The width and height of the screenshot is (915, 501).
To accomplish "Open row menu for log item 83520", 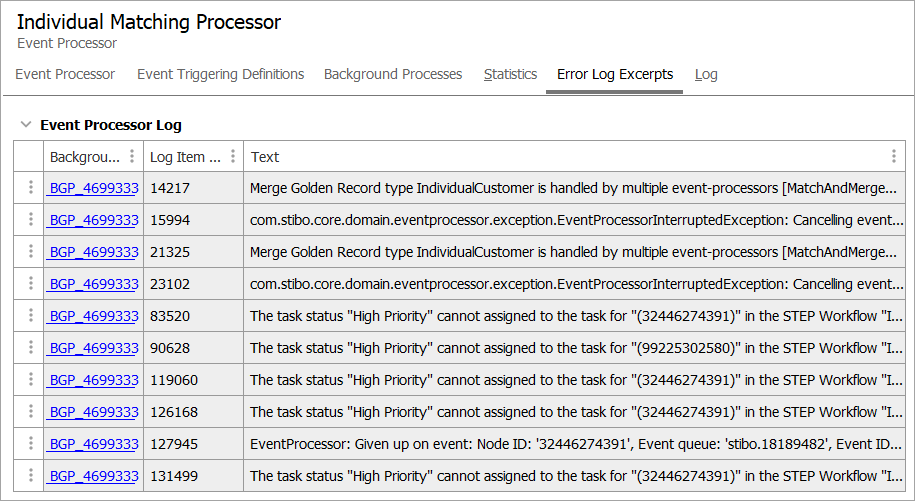I will click(x=30, y=316).
